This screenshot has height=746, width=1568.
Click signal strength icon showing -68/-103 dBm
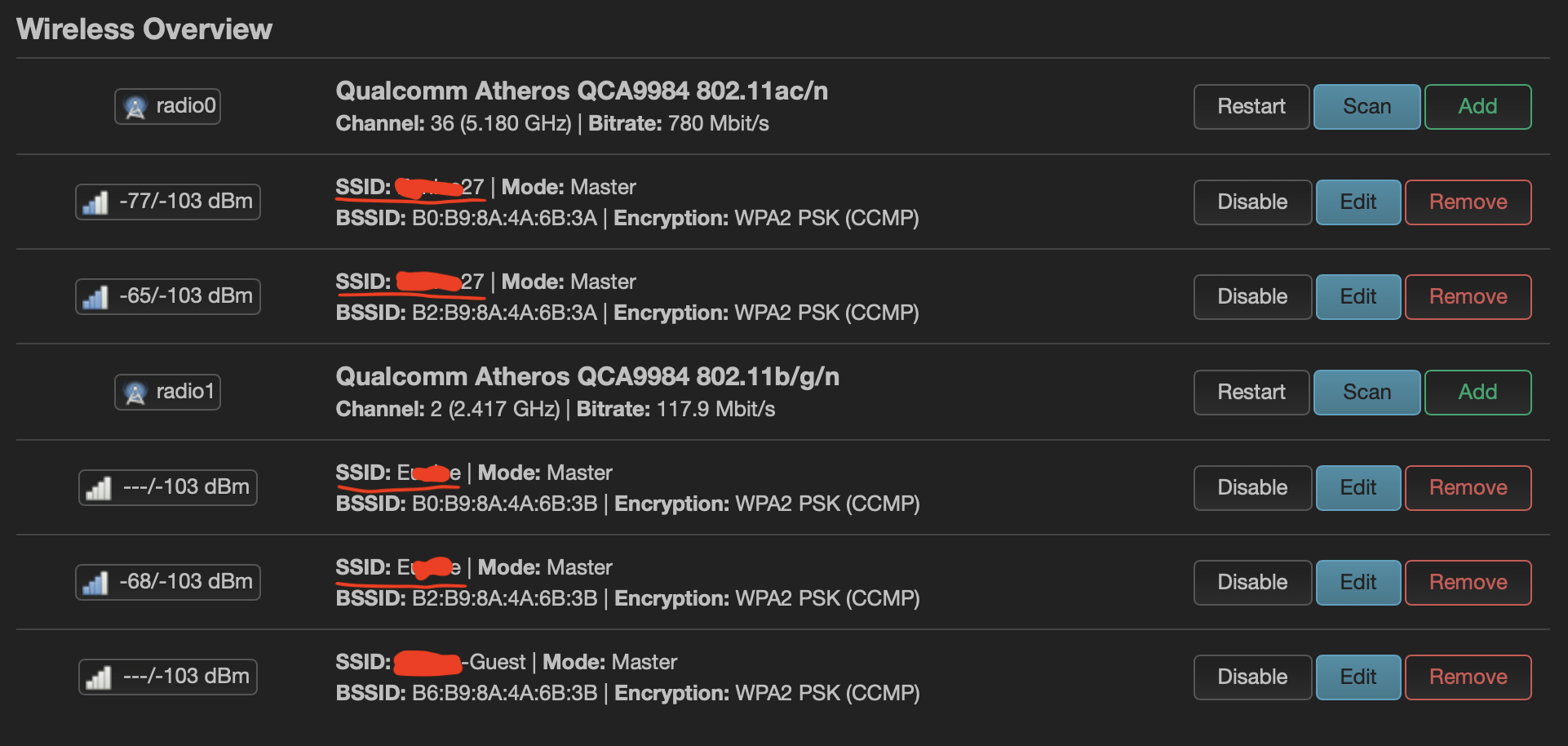95,582
